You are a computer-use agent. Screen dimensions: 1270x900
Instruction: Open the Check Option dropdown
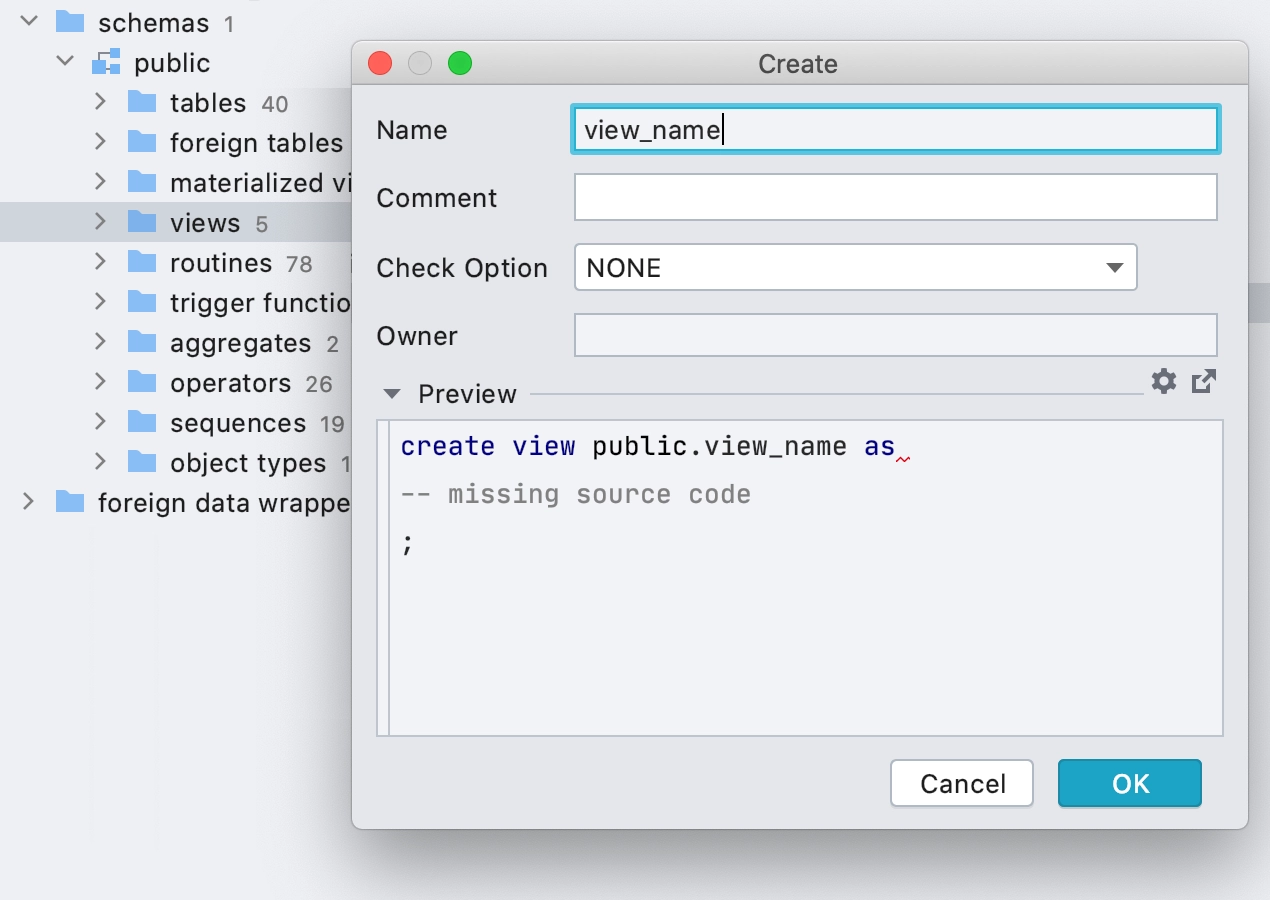click(x=856, y=267)
